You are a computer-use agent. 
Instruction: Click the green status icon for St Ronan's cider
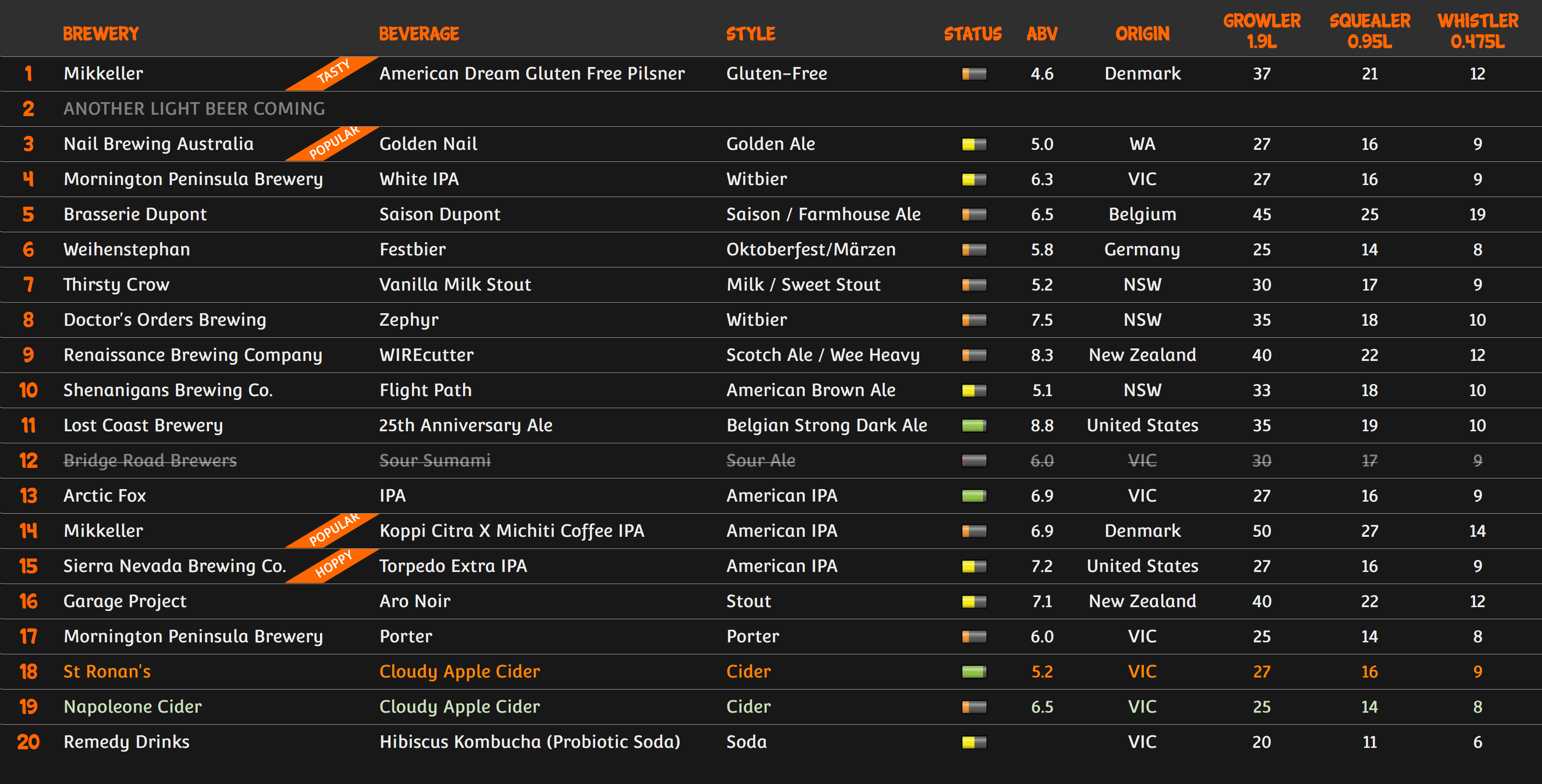974,672
